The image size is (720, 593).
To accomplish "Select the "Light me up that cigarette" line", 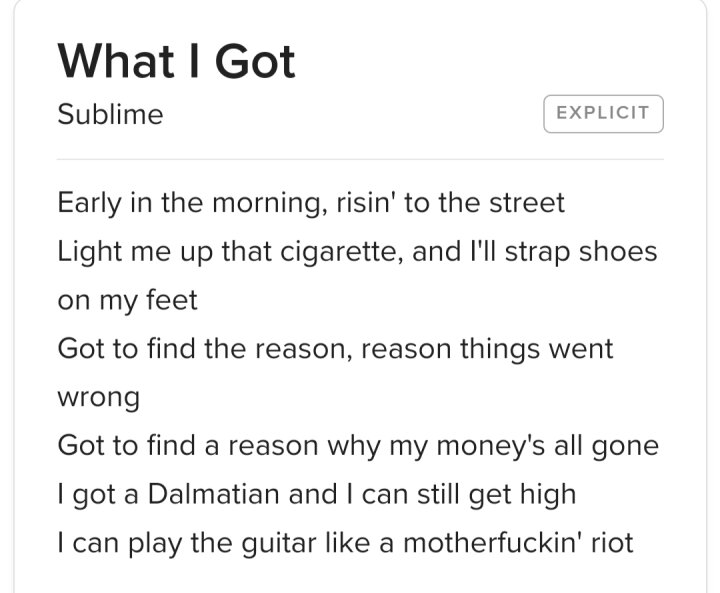I will click(357, 252).
